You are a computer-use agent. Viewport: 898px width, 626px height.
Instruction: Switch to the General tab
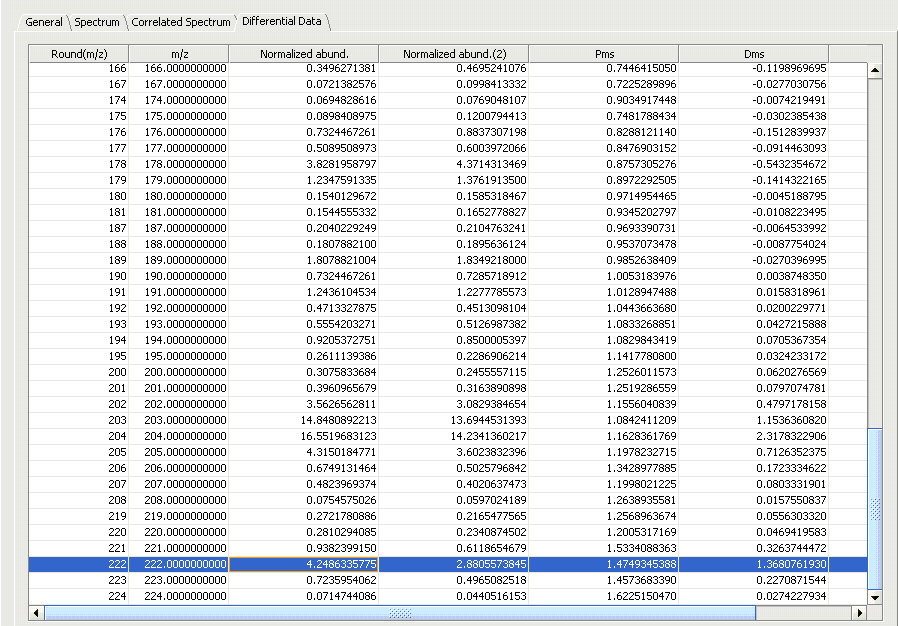43,21
